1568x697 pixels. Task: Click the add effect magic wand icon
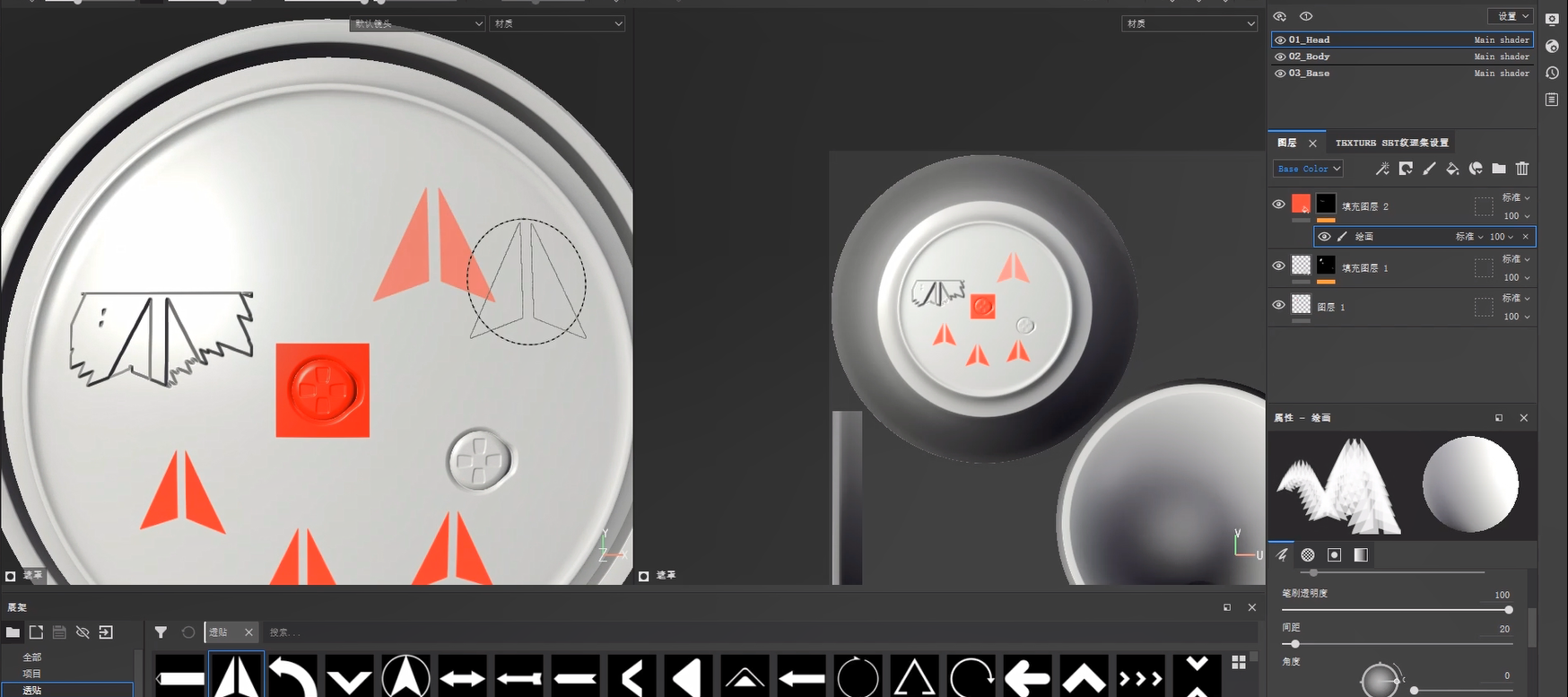coord(1382,169)
